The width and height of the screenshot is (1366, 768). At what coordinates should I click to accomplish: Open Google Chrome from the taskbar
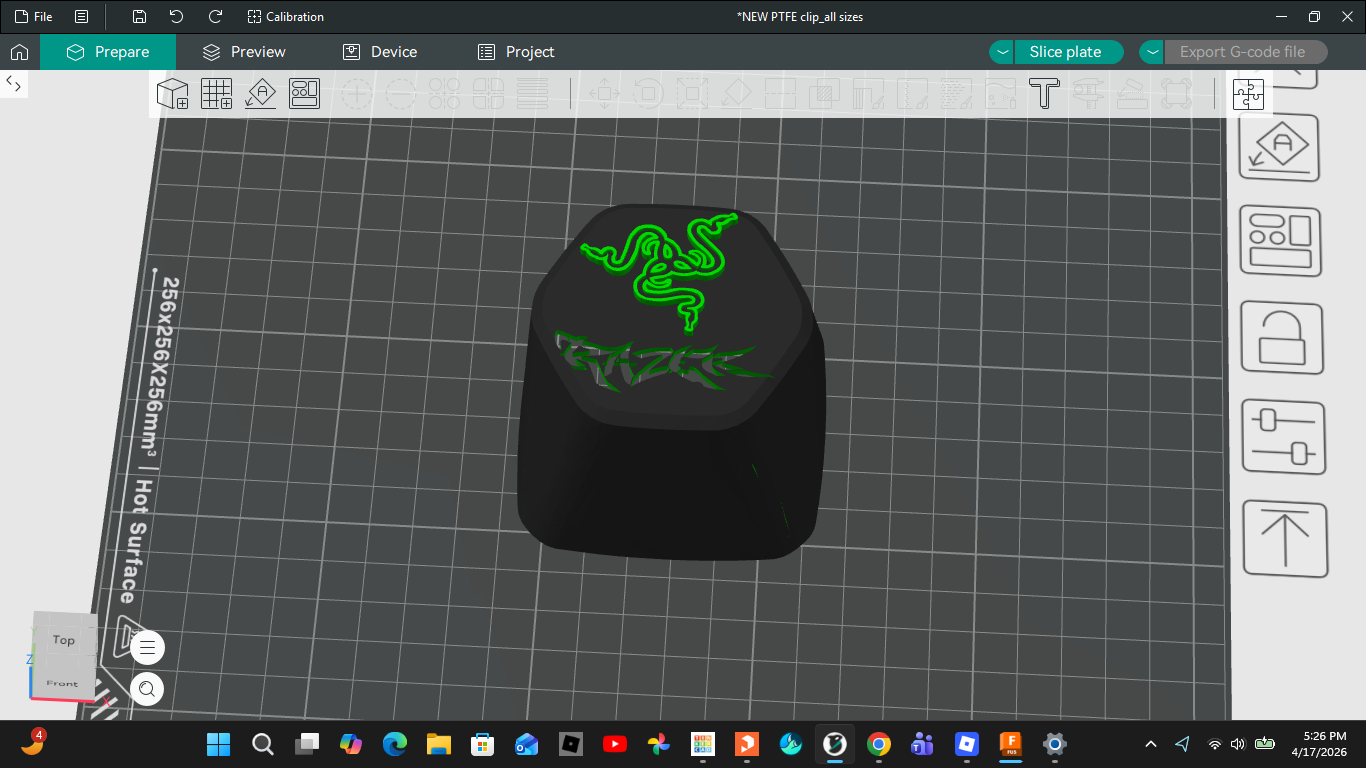pos(879,744)
